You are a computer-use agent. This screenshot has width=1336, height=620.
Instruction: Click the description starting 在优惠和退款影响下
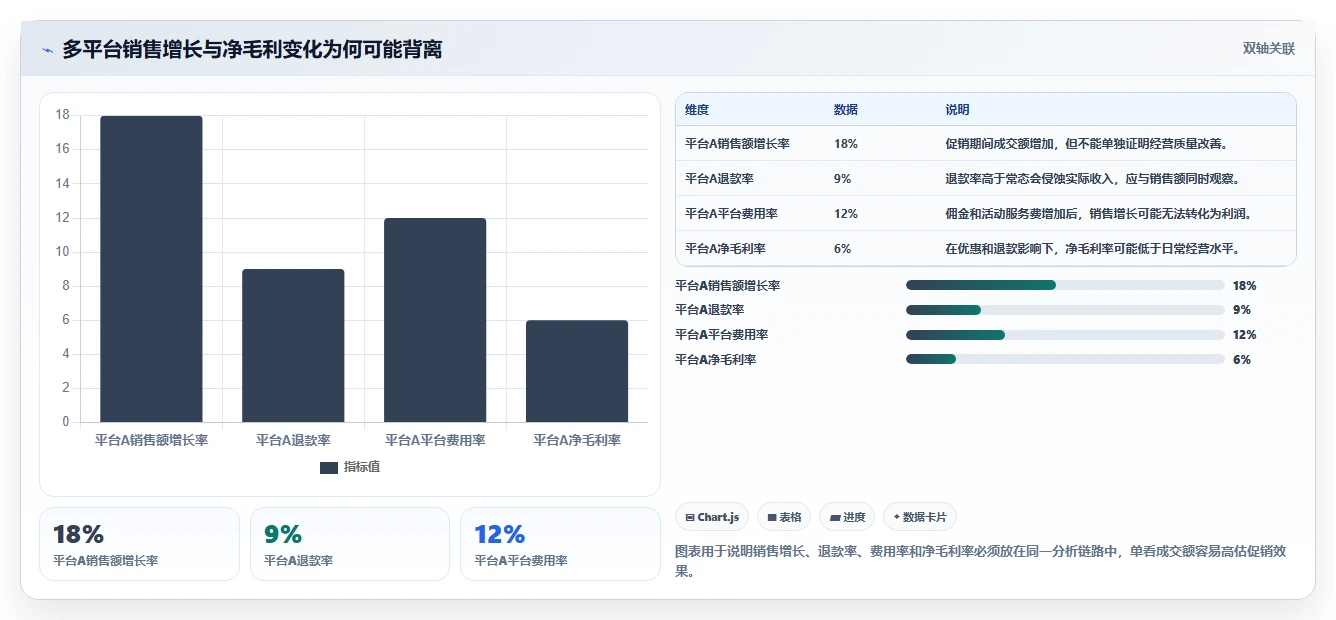pos(1092,249)
